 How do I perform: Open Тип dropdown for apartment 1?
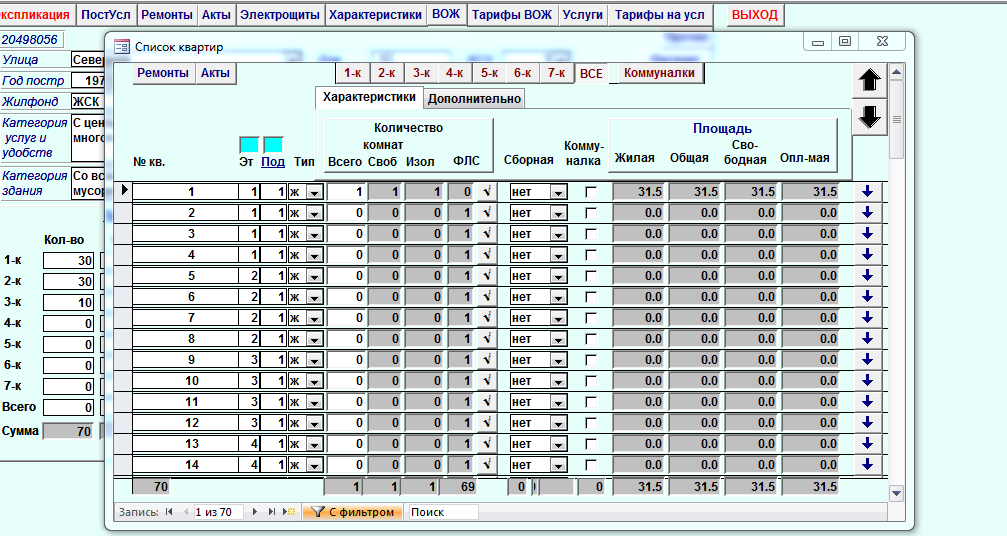click(314, 192)
